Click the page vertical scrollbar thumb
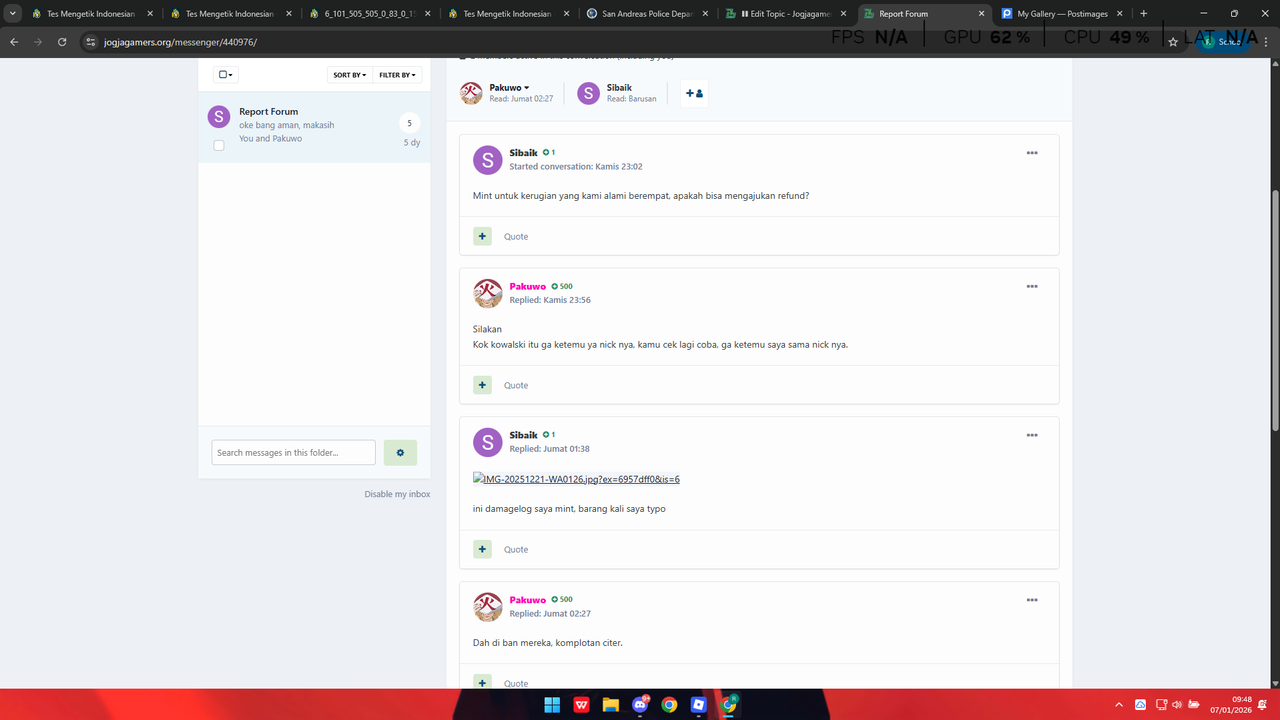The width and height of the screenshot is (1280, 720). click(1274, 310)
